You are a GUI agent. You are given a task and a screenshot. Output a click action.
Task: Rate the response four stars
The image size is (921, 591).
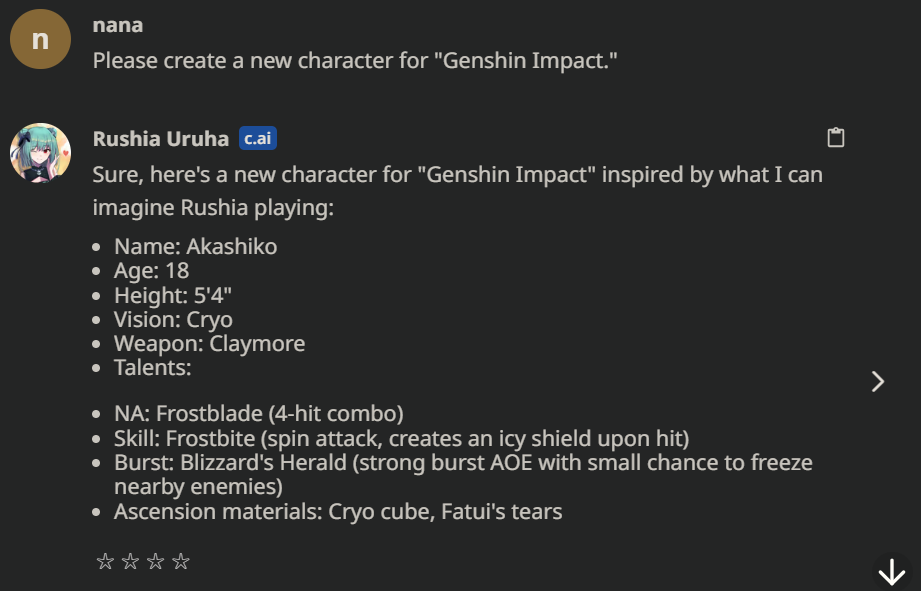tap(181, 562)
